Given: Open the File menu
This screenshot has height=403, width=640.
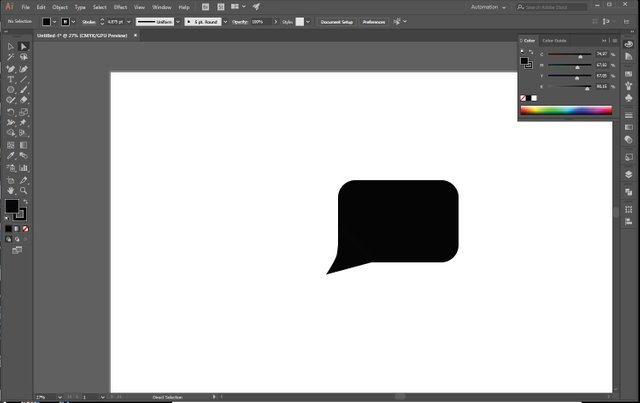Looking at the screenshot, I should 25,7.
